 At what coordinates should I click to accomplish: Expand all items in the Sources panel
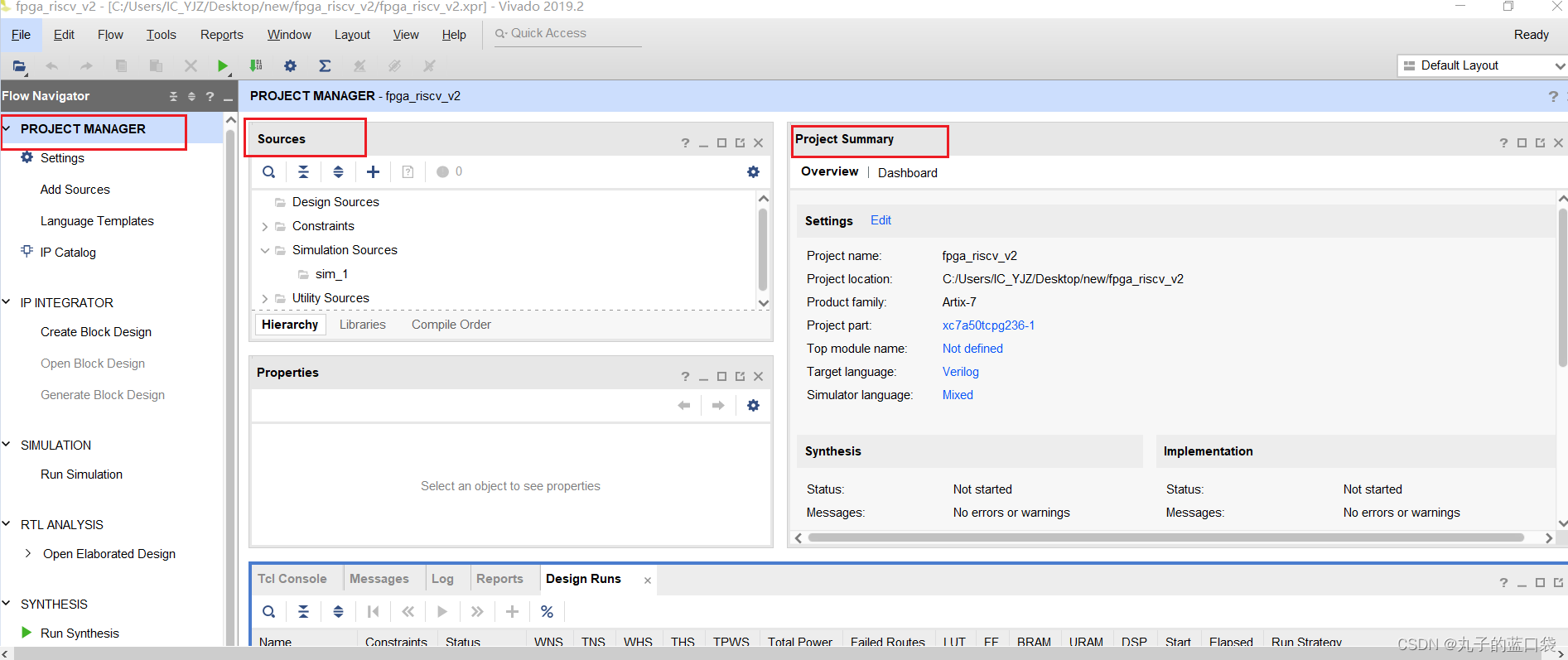338,171
